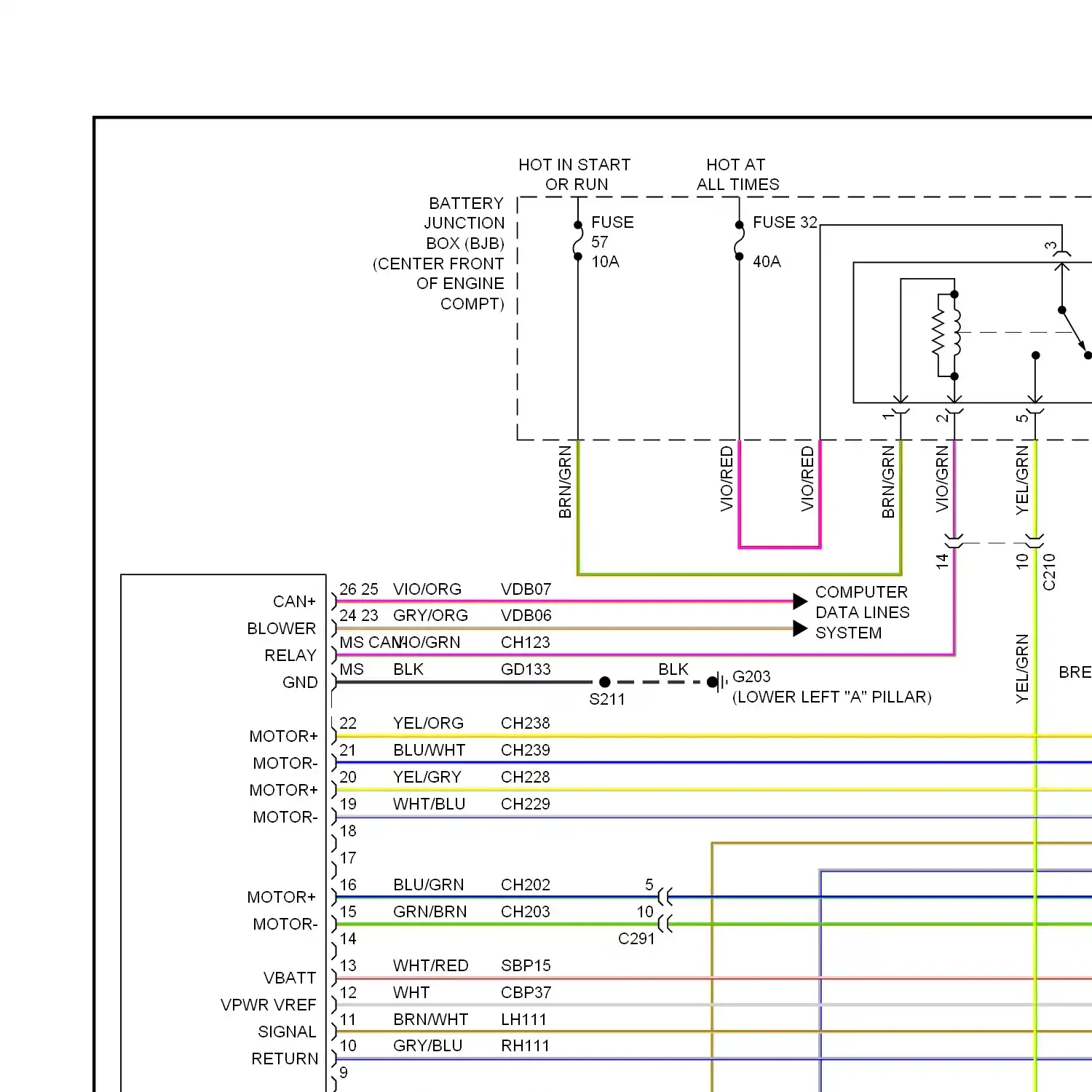
Task: Click the BRN/WHT wire color label
Action: [x=430, y=1019]
